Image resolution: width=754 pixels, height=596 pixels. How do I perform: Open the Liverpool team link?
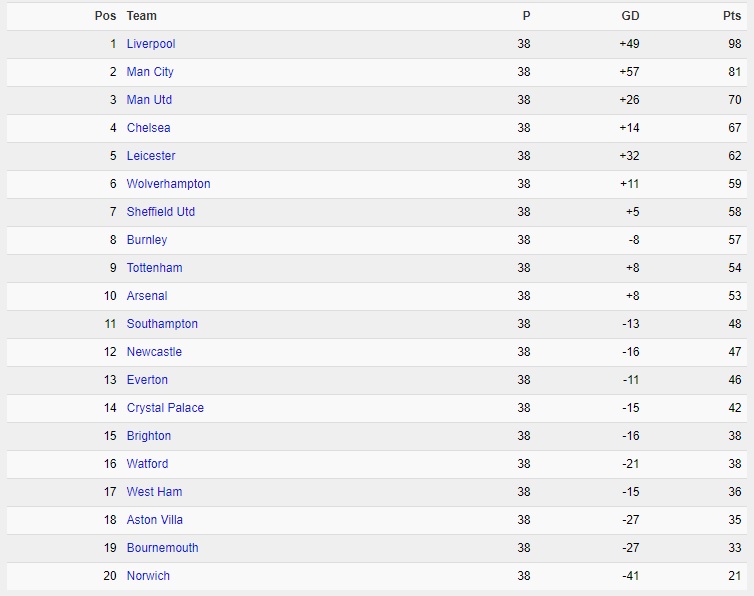151,44
